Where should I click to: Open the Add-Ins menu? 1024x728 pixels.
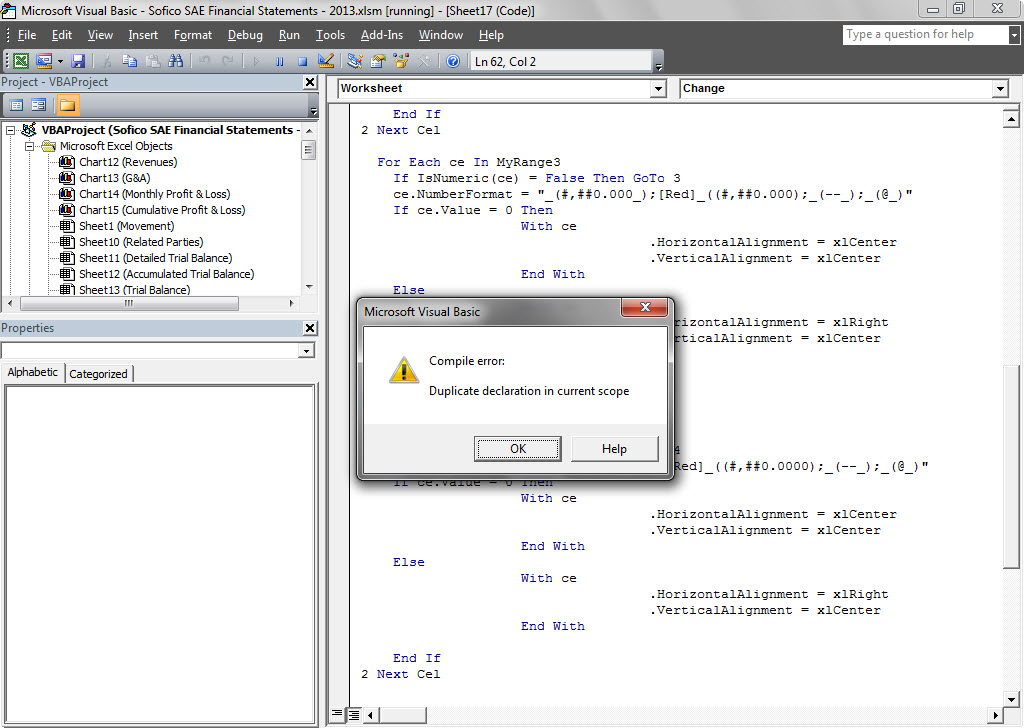point(382,35)
